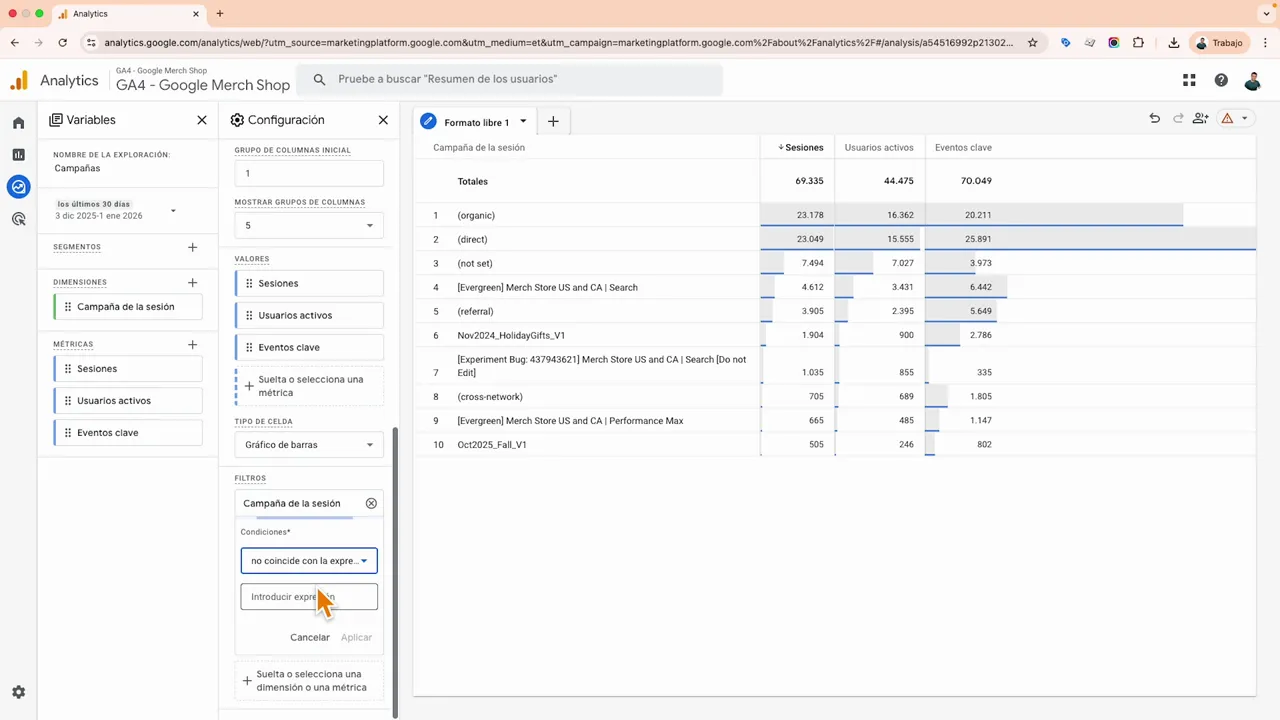Share the exploration with users icon
This screenshot has width=1280, height=720.
coord(1201,119)
